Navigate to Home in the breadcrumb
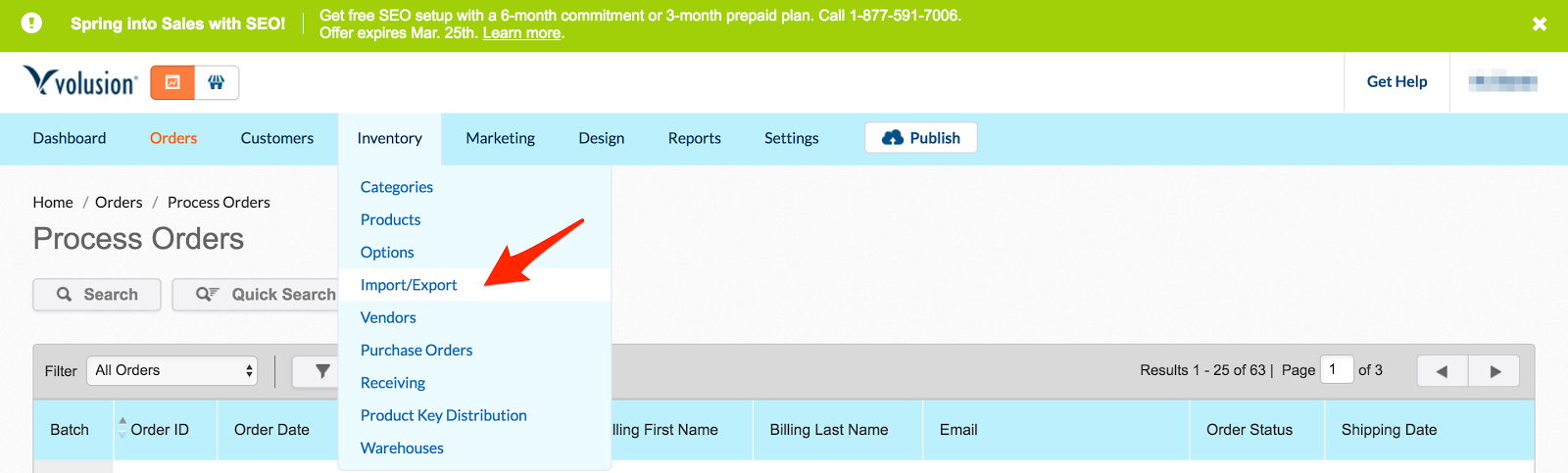The height and width of the screenshot is (473, 1568). (53, 202)
